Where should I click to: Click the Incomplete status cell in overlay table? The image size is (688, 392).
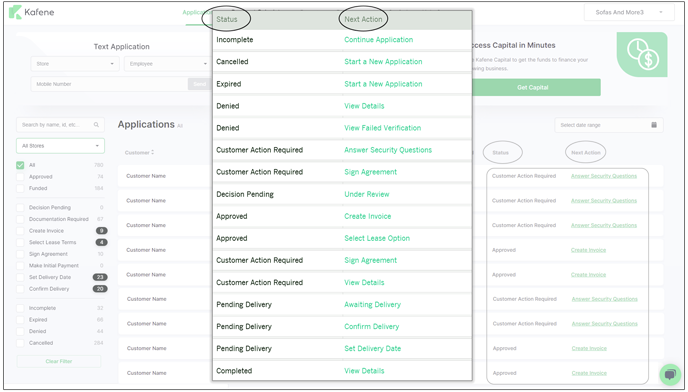tap(235, 40)
